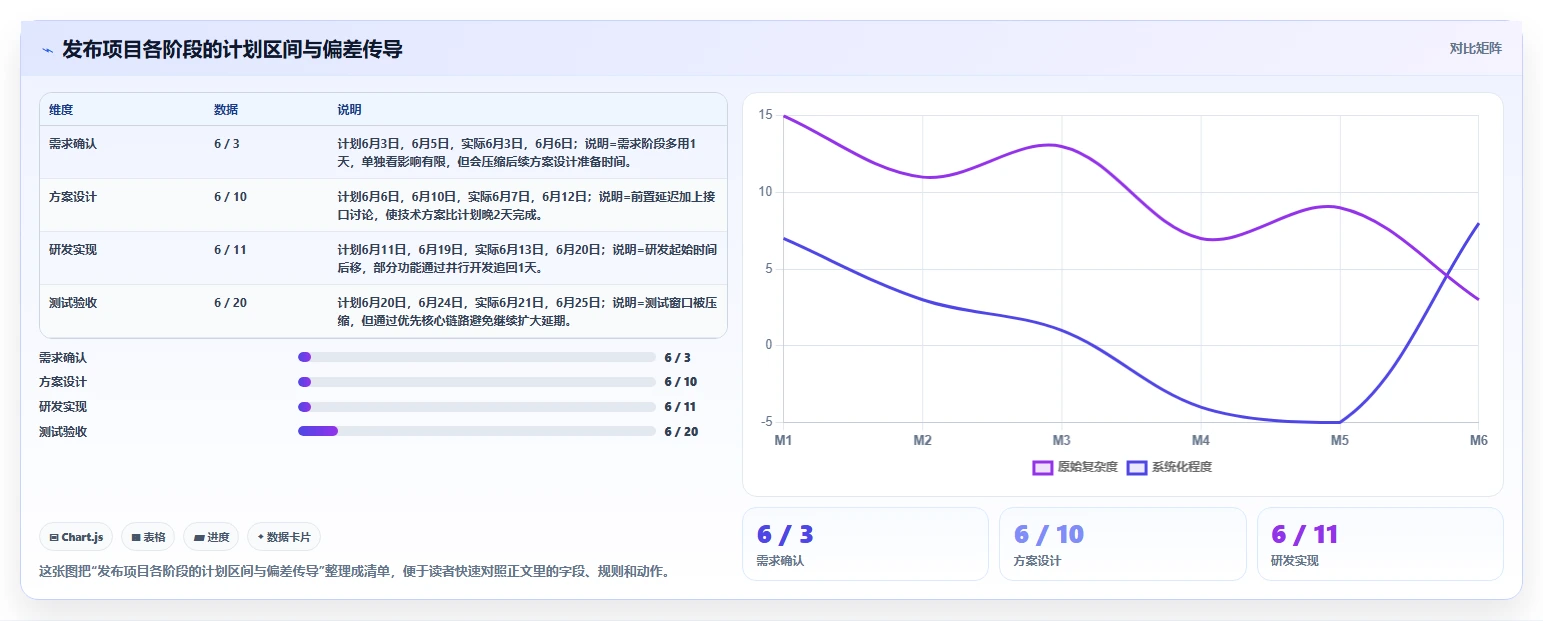
Task: Click the 测试验收 description about 核心链路
Action: click(x=527, y=311)
